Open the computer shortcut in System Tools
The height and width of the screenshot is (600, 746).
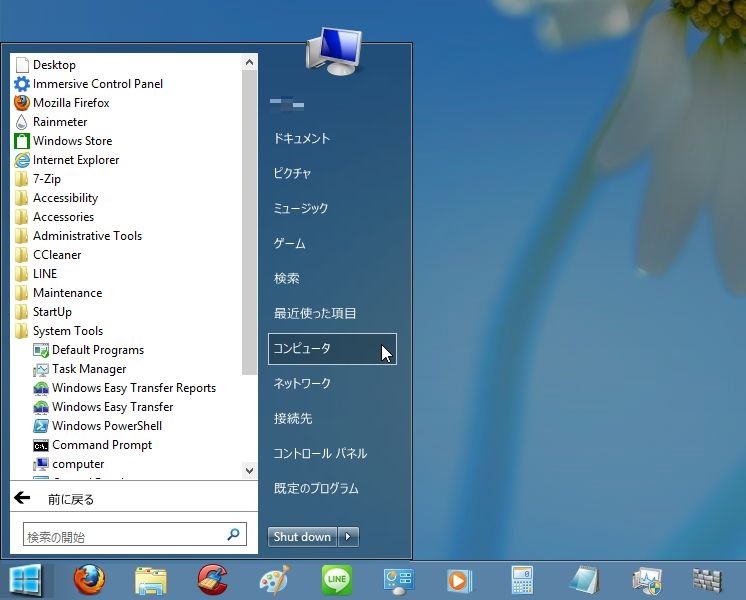69,464
